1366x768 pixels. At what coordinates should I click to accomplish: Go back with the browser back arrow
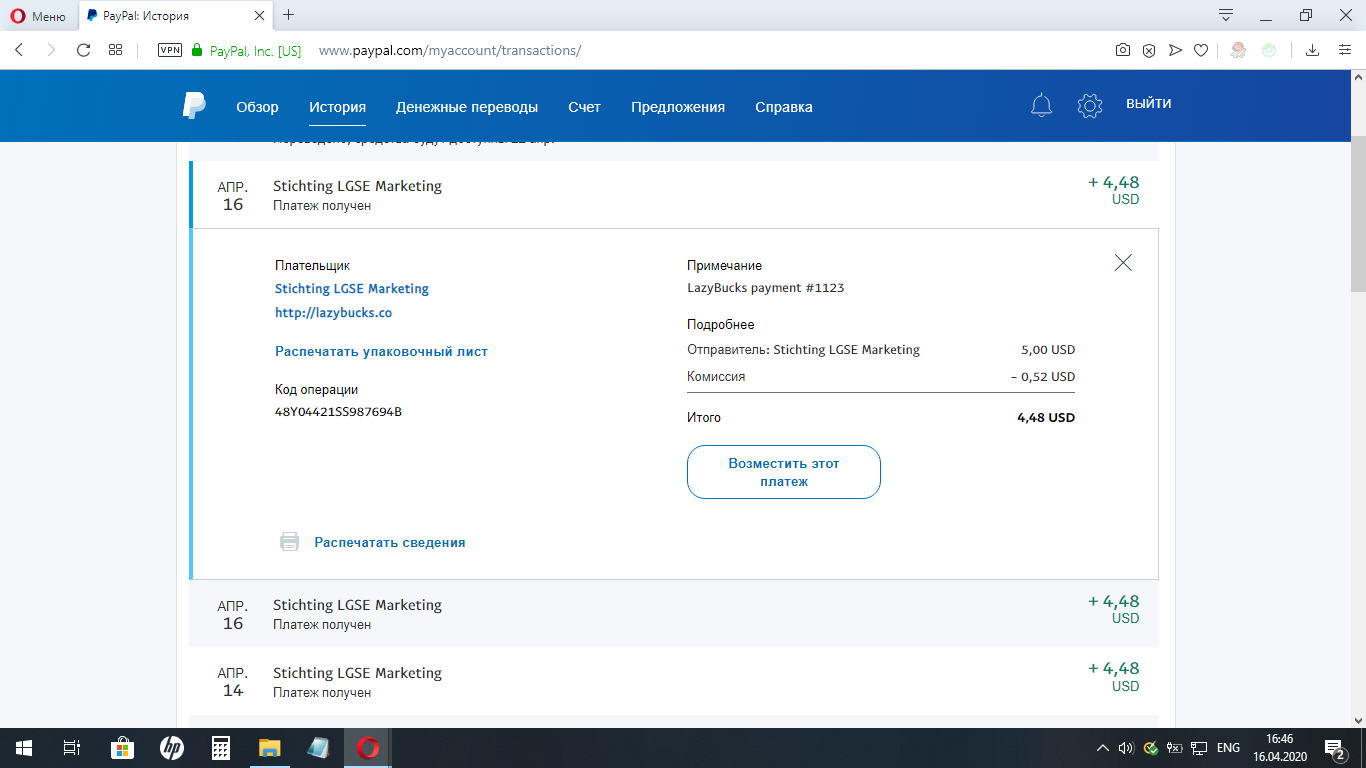click(x=19, y=50)
